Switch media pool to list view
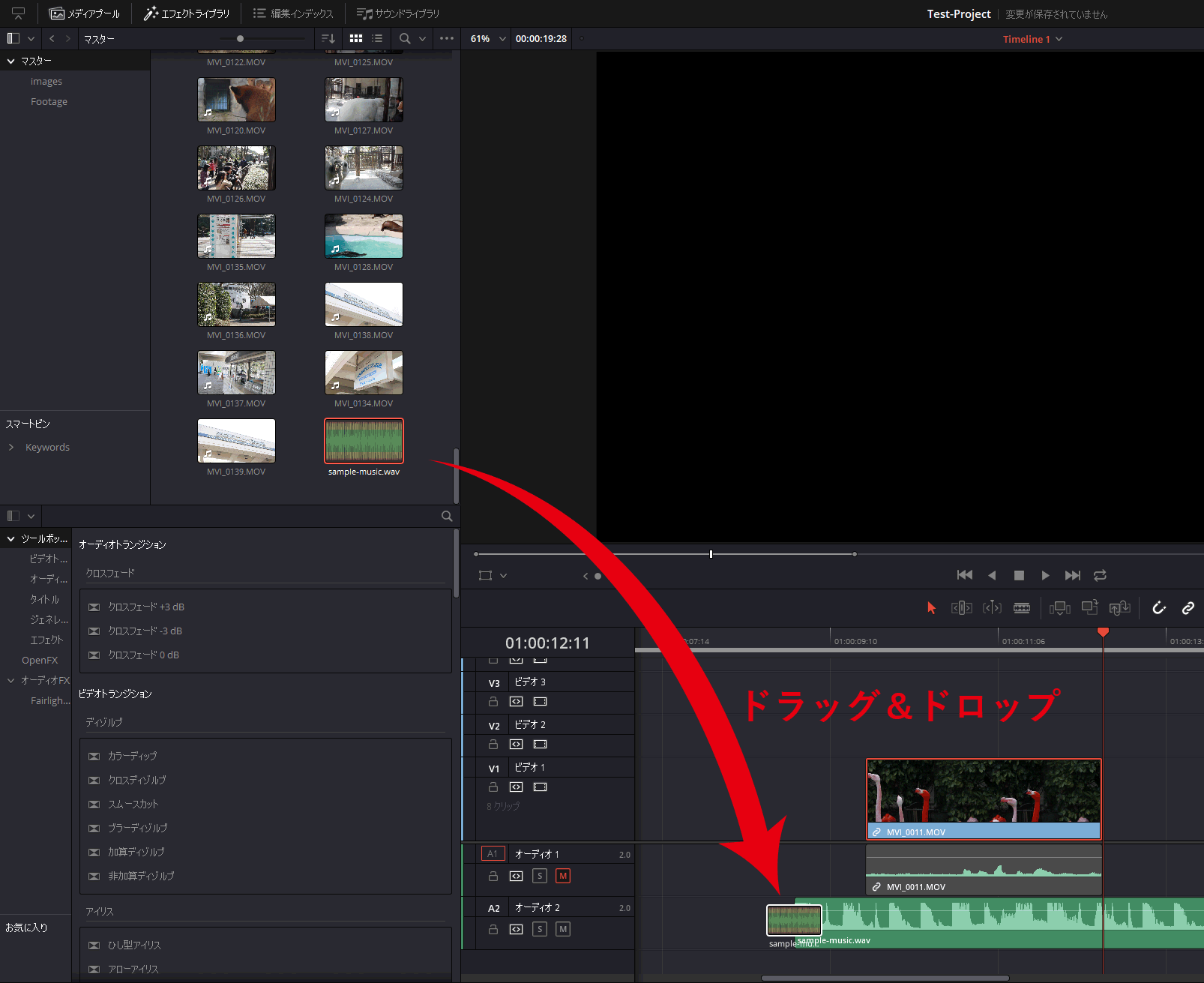 pos(377,38)
